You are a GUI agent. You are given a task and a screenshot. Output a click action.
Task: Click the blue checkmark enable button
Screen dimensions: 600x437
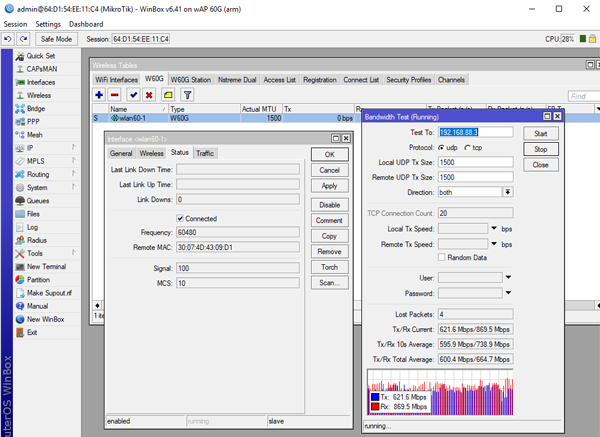point(134,95)
